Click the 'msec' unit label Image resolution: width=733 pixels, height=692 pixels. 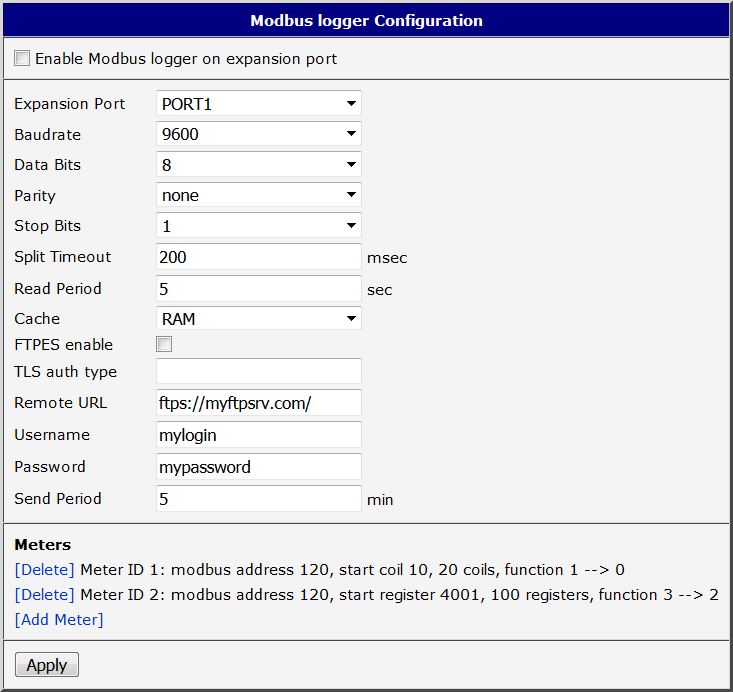(x=387, y=258)
